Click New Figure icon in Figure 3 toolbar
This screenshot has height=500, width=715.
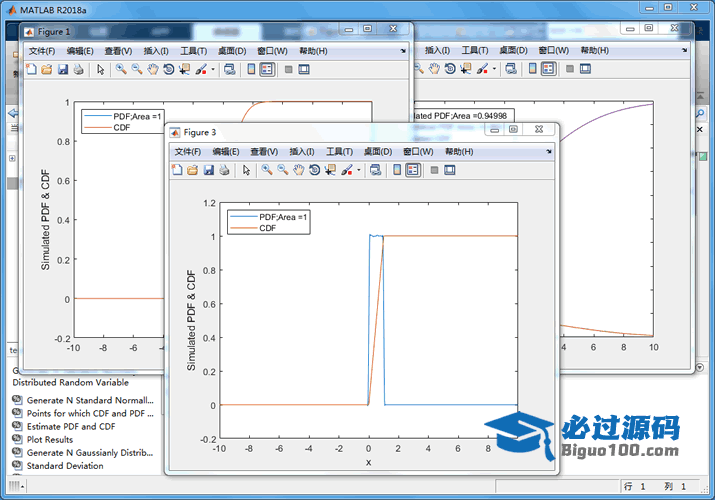click(177, 170)
